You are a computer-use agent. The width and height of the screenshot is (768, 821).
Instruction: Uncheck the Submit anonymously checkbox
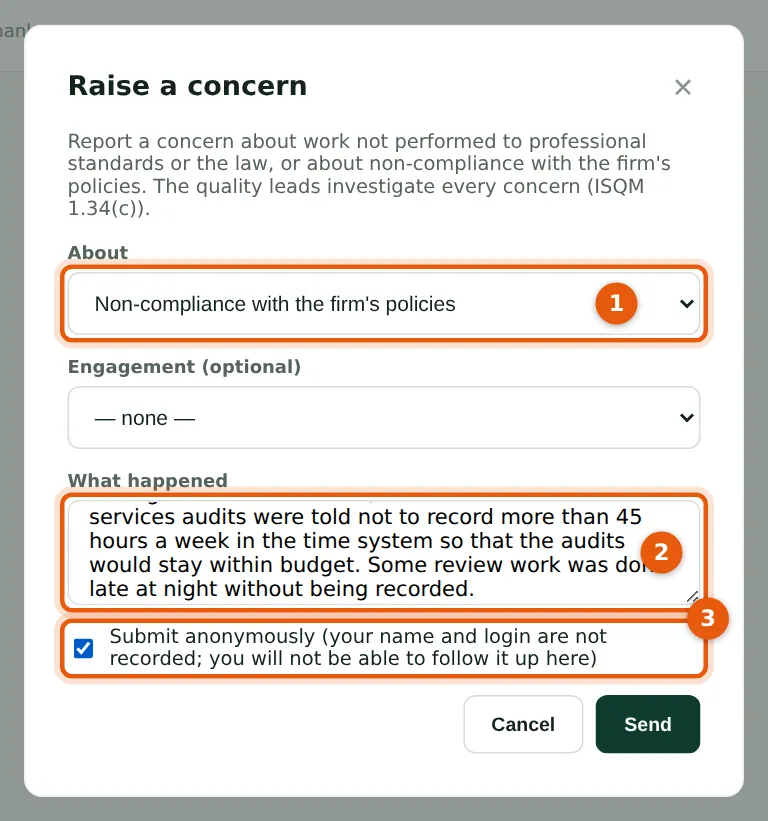[x=83, y=648]
